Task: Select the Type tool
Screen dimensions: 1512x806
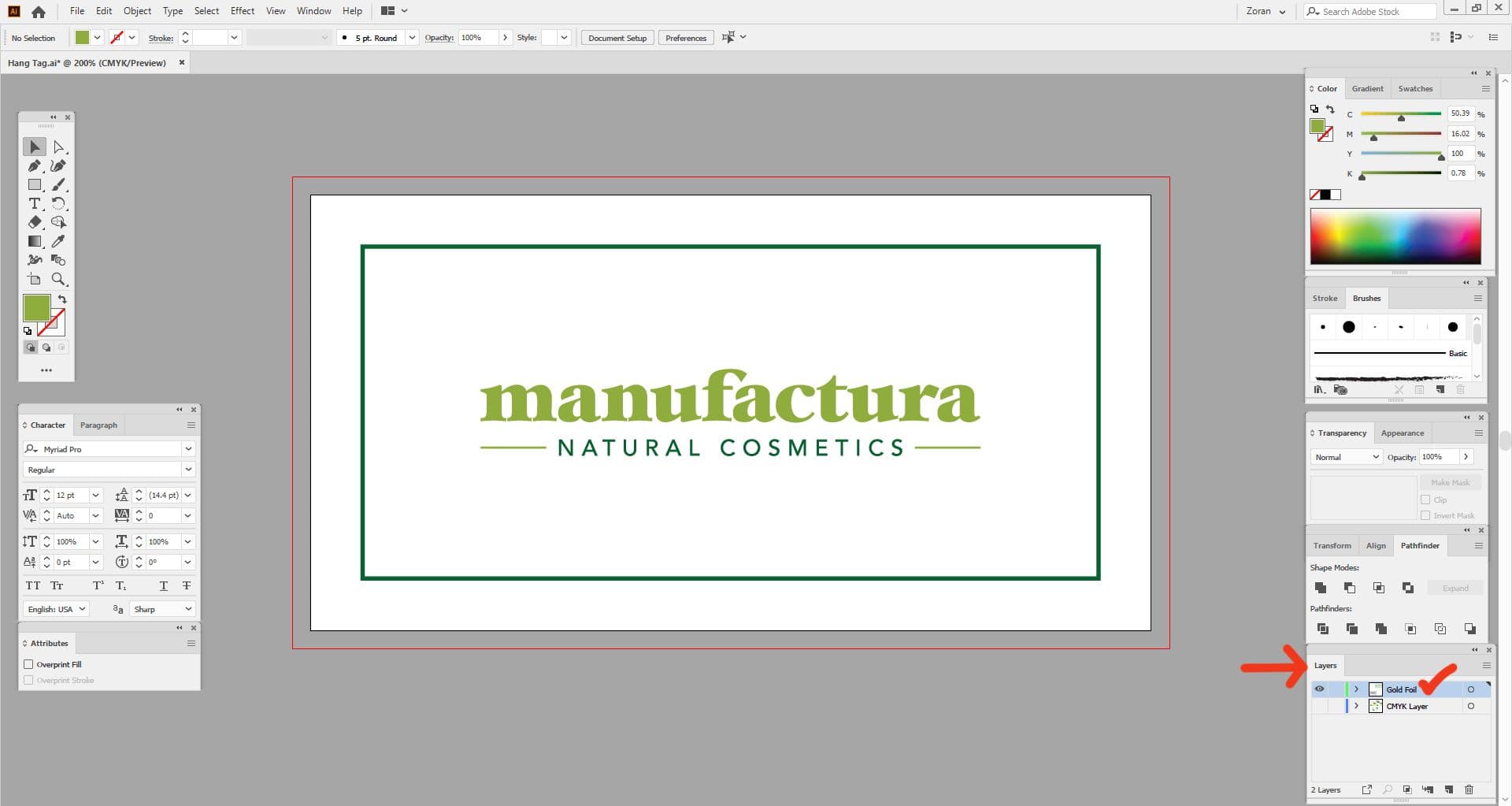Action: pyautogui.click(x=35, y=203)
